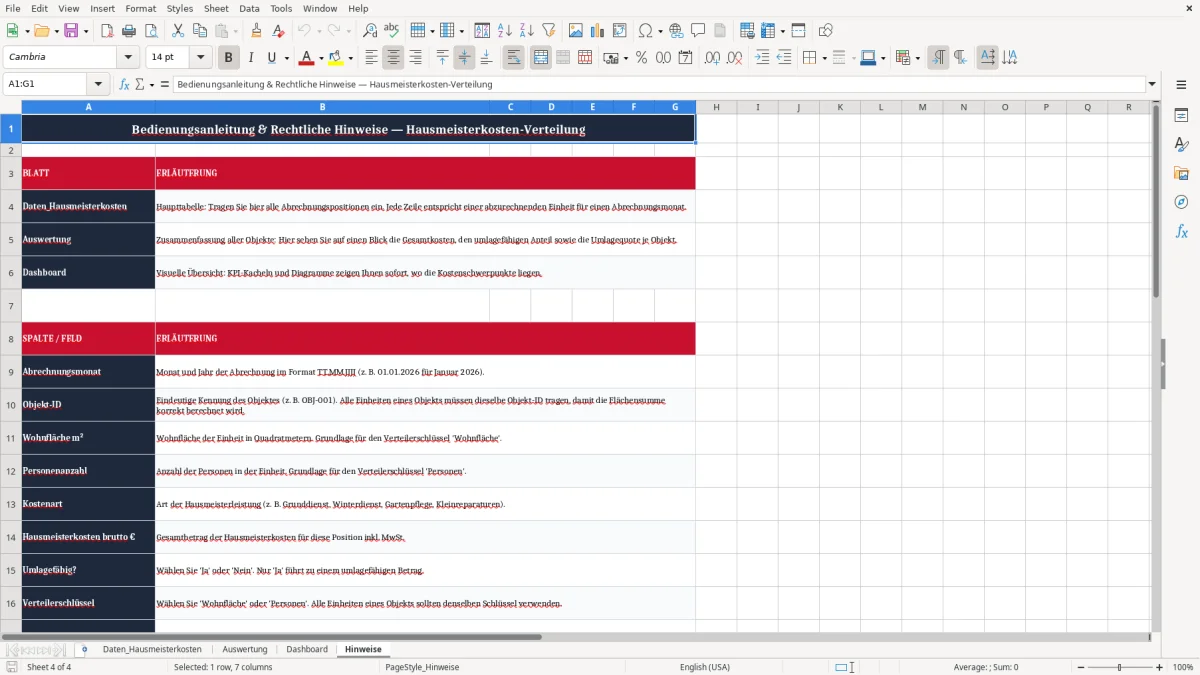1200x675 pixels.
Task: Open background color dropdown arrow
Action: 350,58
